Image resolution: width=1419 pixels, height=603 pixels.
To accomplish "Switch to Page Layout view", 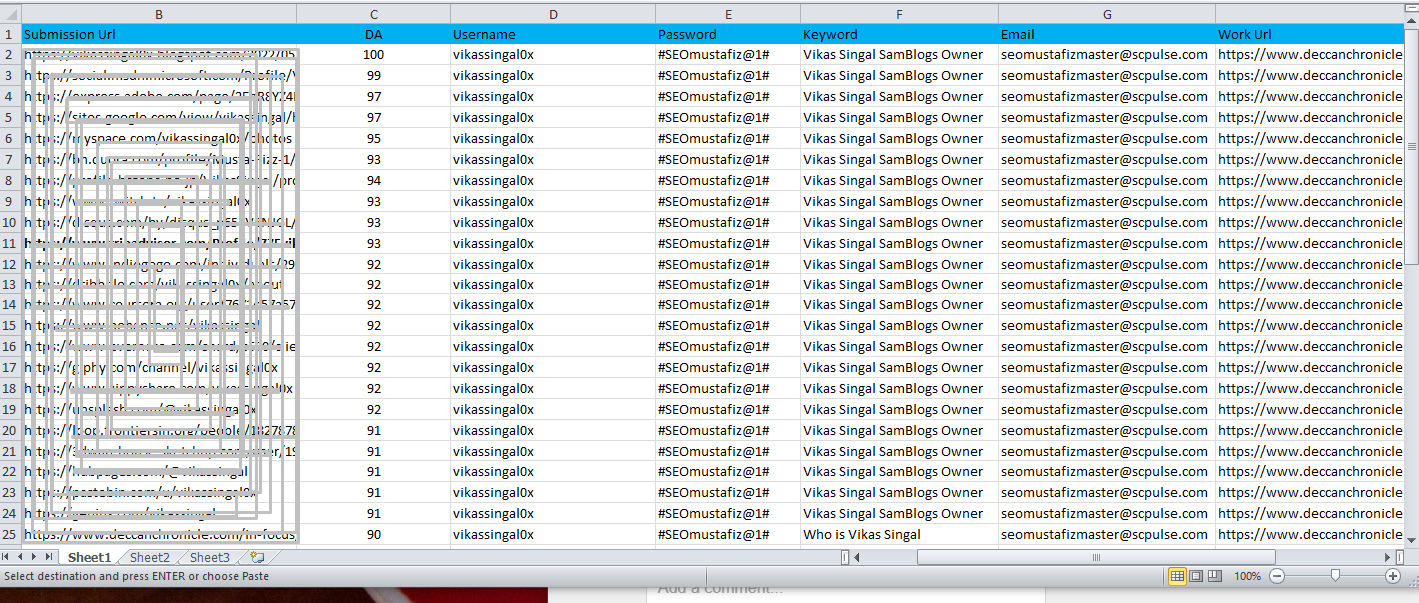I will 1196,576.
